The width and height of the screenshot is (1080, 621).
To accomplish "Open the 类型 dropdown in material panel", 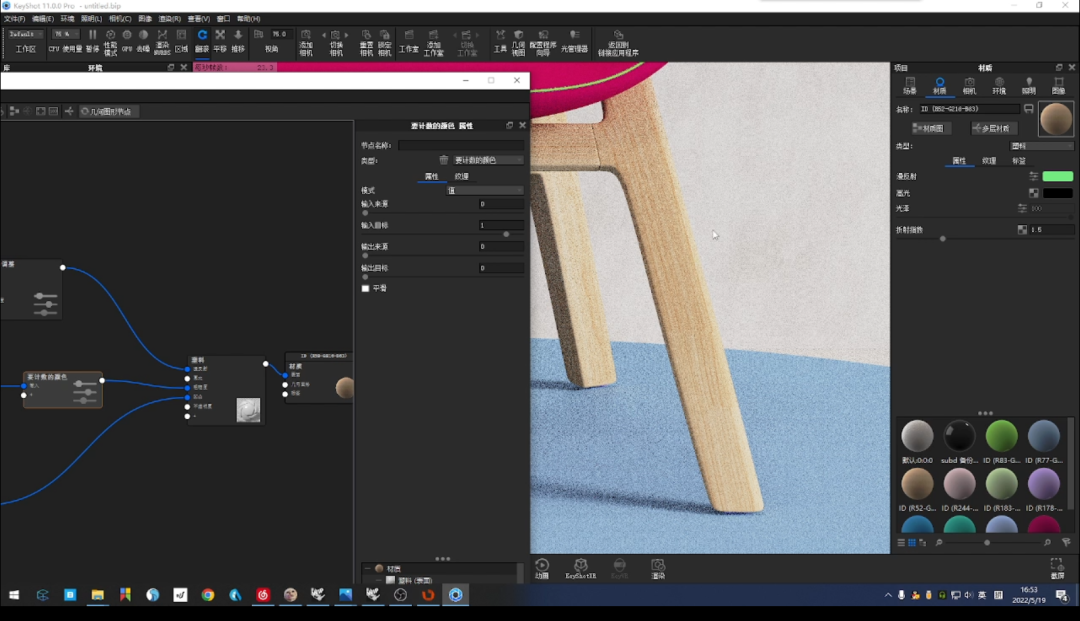I will point(1040,146).
